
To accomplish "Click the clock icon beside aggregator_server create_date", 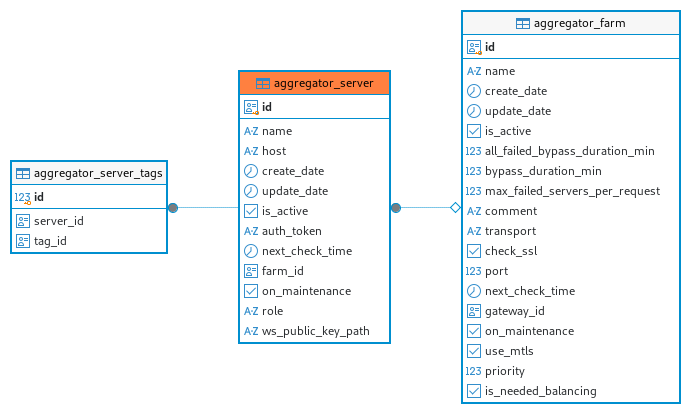I will pos(251,171).
